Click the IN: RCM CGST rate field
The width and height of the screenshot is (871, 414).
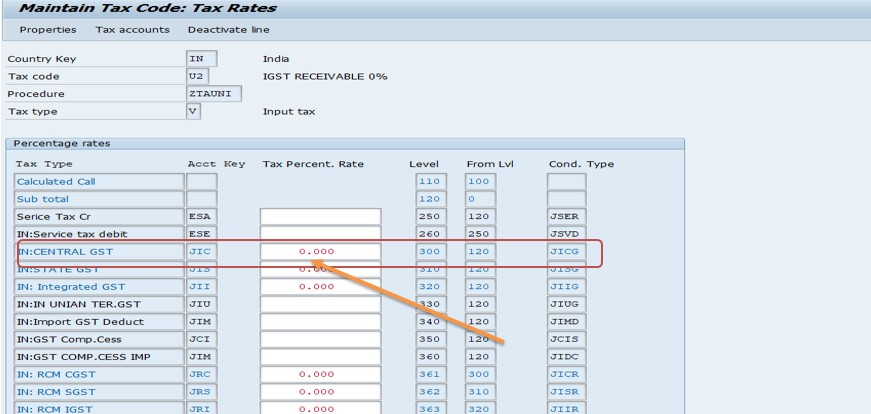pos(320,375)
